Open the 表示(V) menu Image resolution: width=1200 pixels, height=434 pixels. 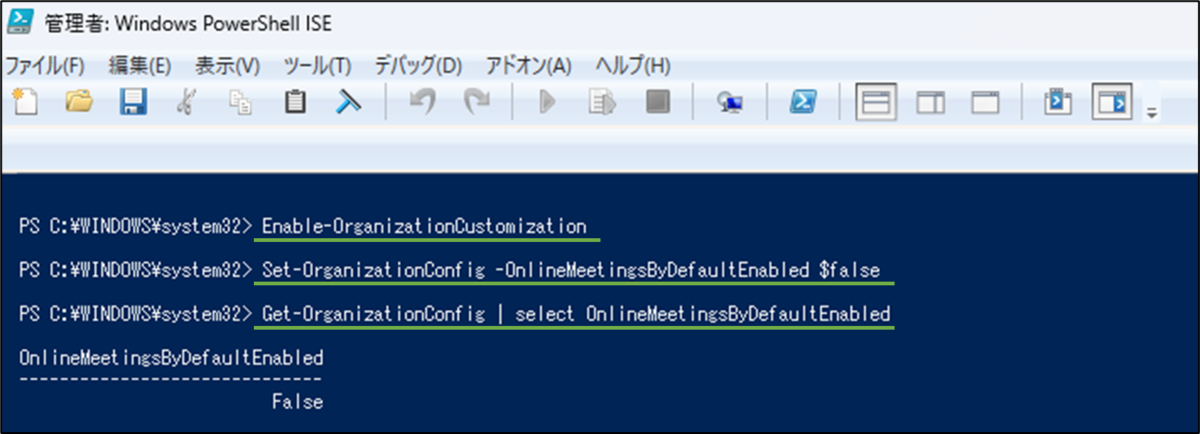[227, 66]
